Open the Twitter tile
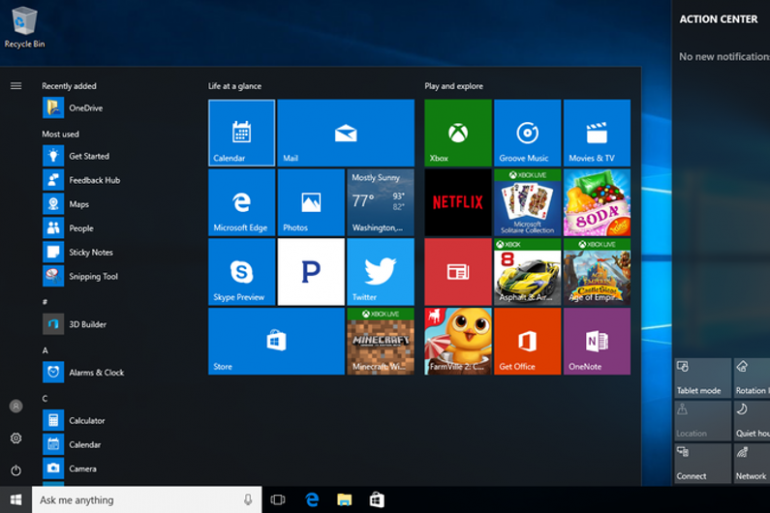The image size is (770, 513). (x=381, y=272)
